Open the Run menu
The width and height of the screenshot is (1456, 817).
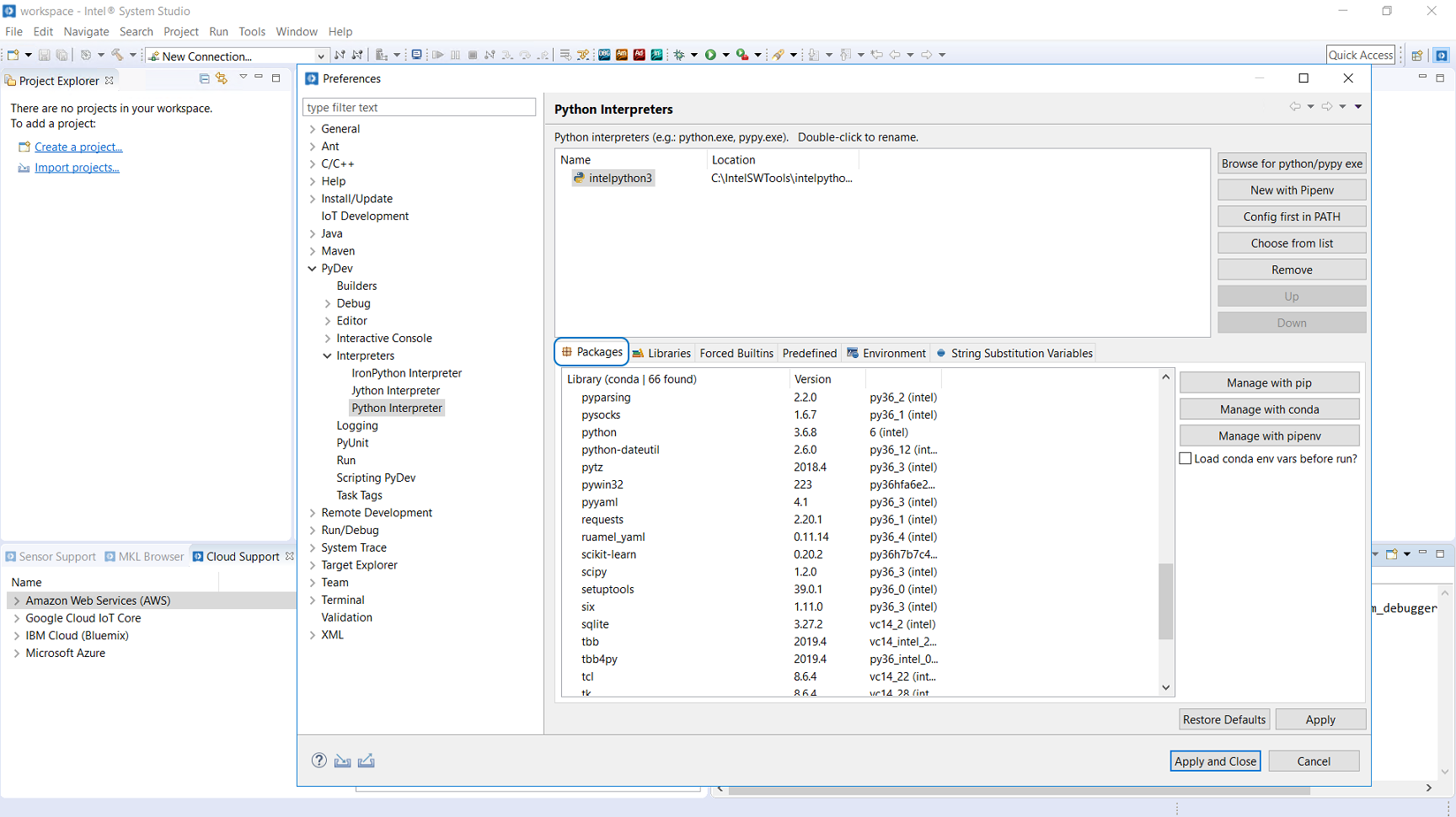point(218,31)
